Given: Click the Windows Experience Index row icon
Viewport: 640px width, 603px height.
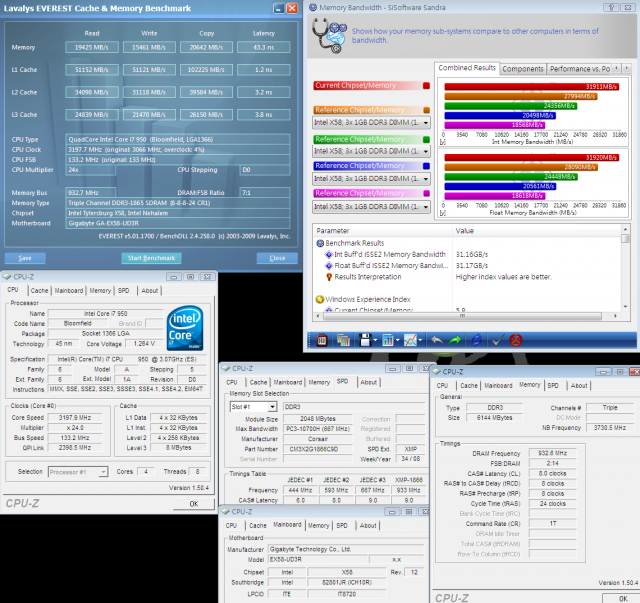Looking at the screenshot, I should coord(320,299).
